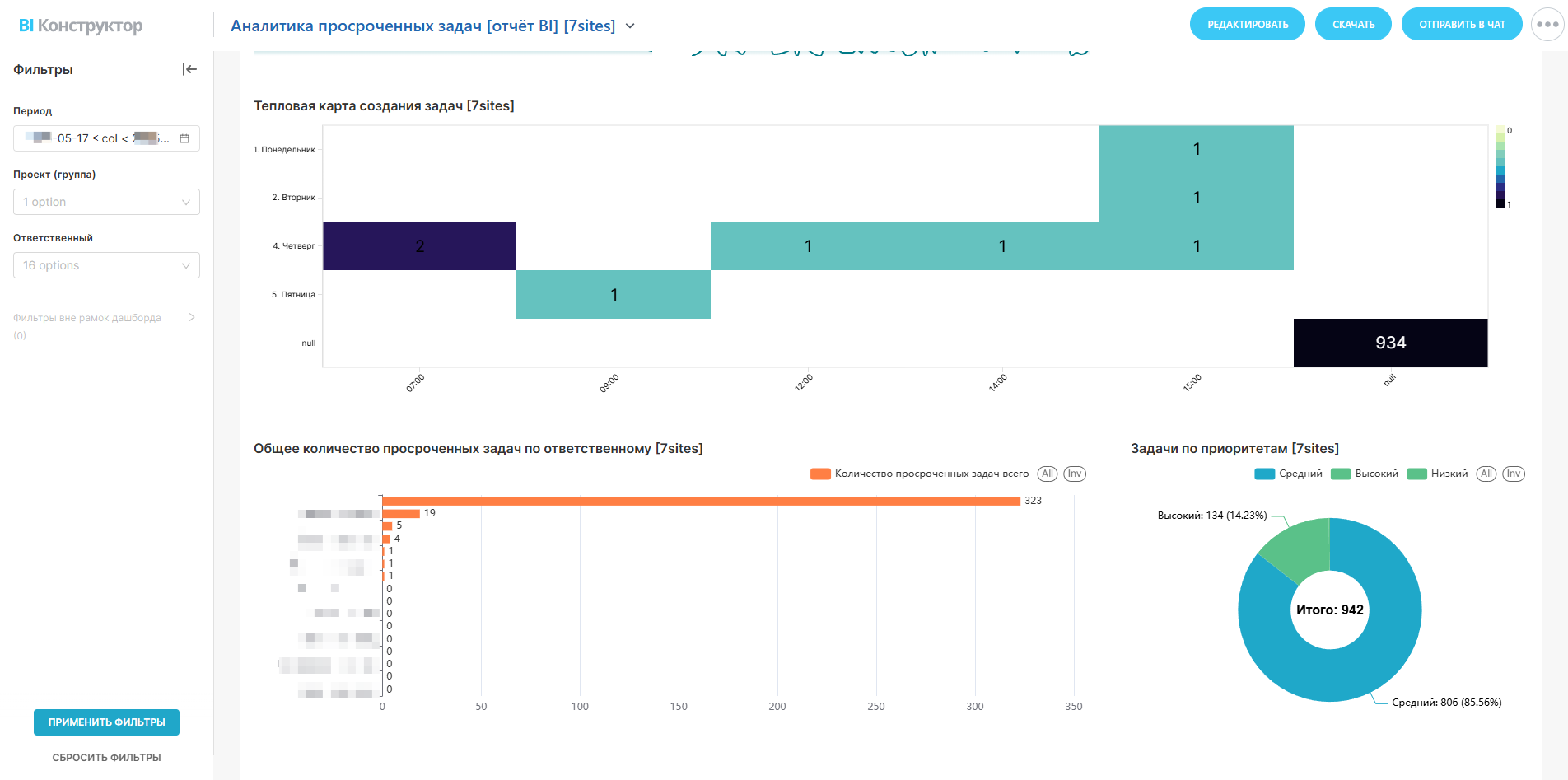The width and height of the screenshot is (1568, 780).
Task: Click the heatmap color scale legend
Action: (x=1500, y=166)
